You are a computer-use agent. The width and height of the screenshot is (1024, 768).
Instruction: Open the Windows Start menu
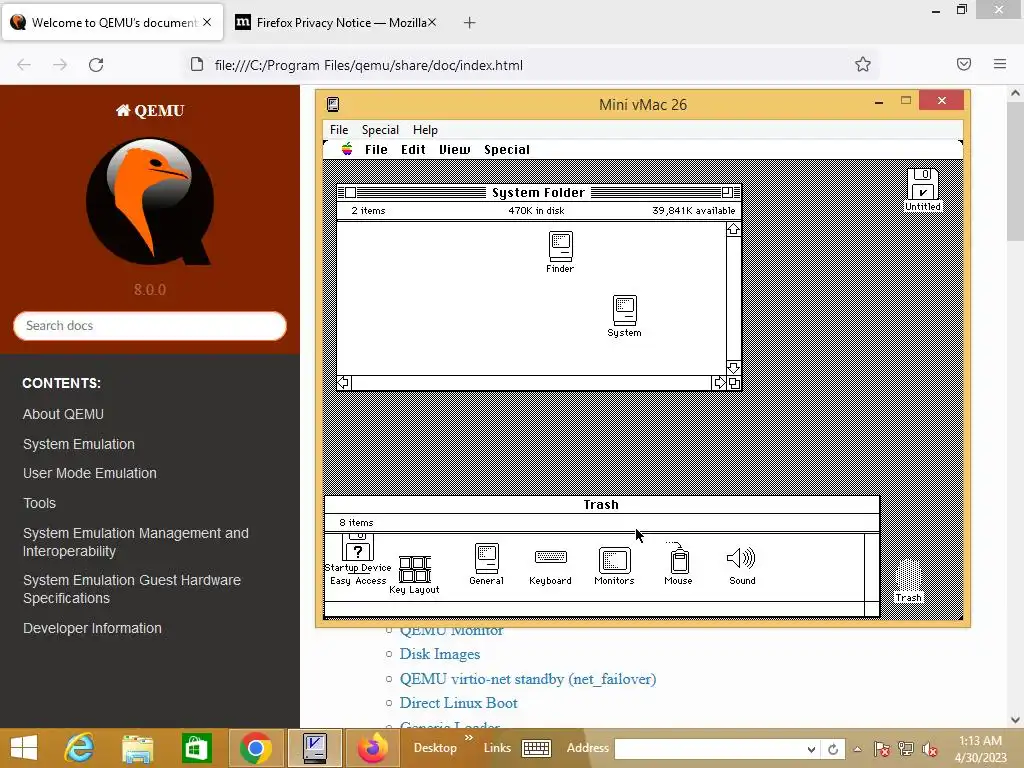[x=24, y=748]
